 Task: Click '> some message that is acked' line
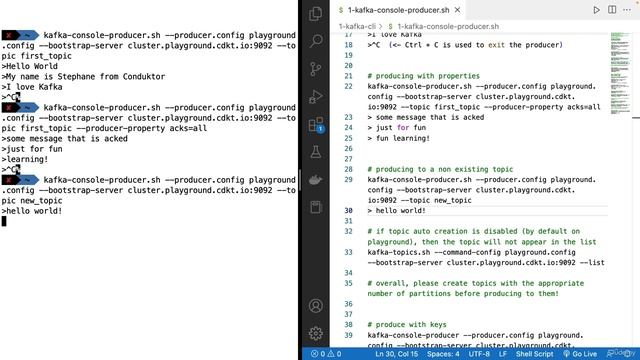point(425,117)
